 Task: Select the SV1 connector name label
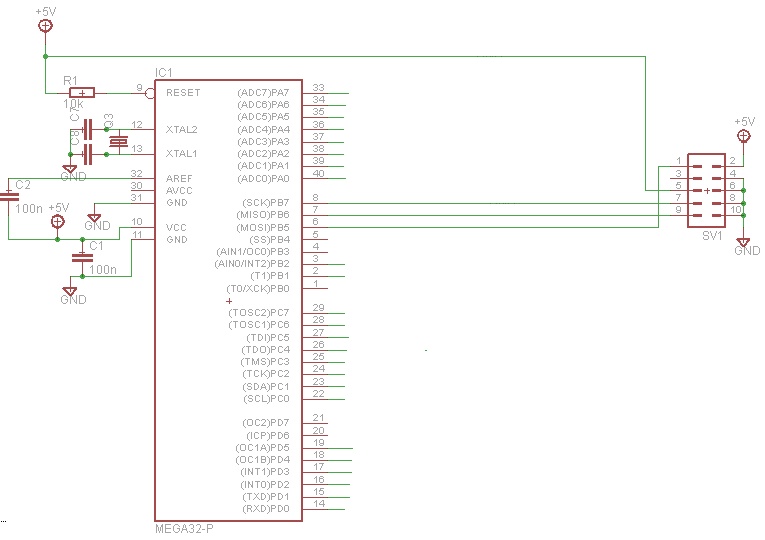(x=712, y=236)
